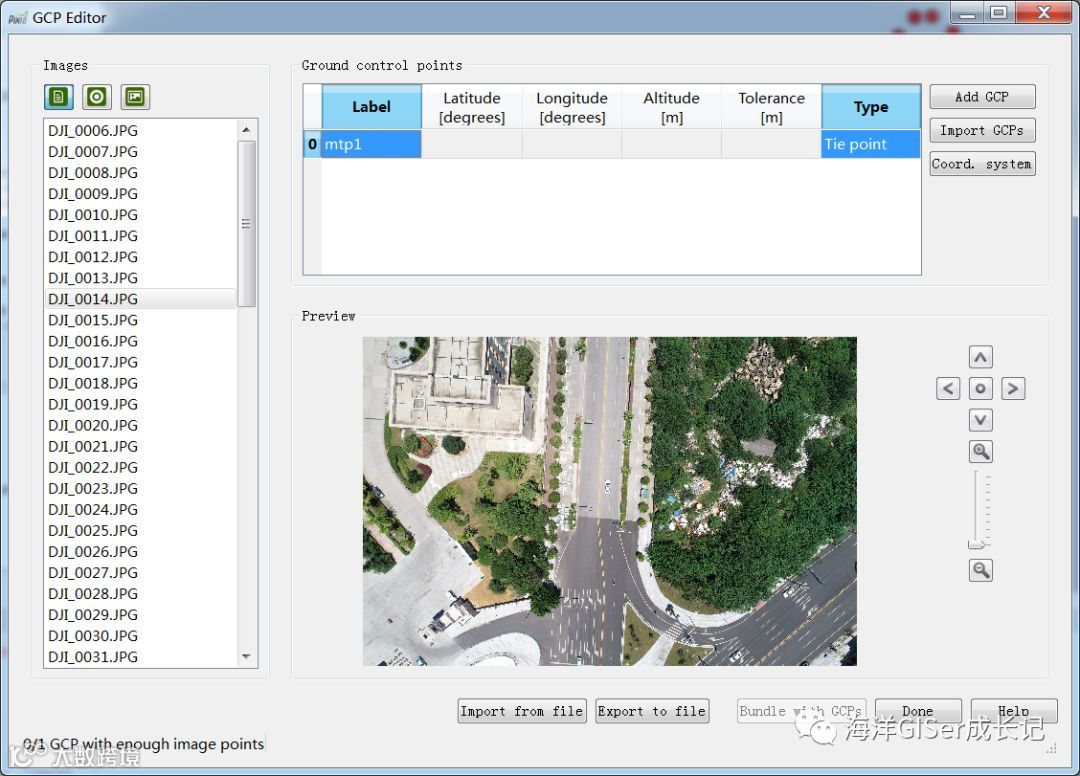Select DJI_0010.JPG in images list
Viewport: 1080px width, 776px height.
click(141, 215)
